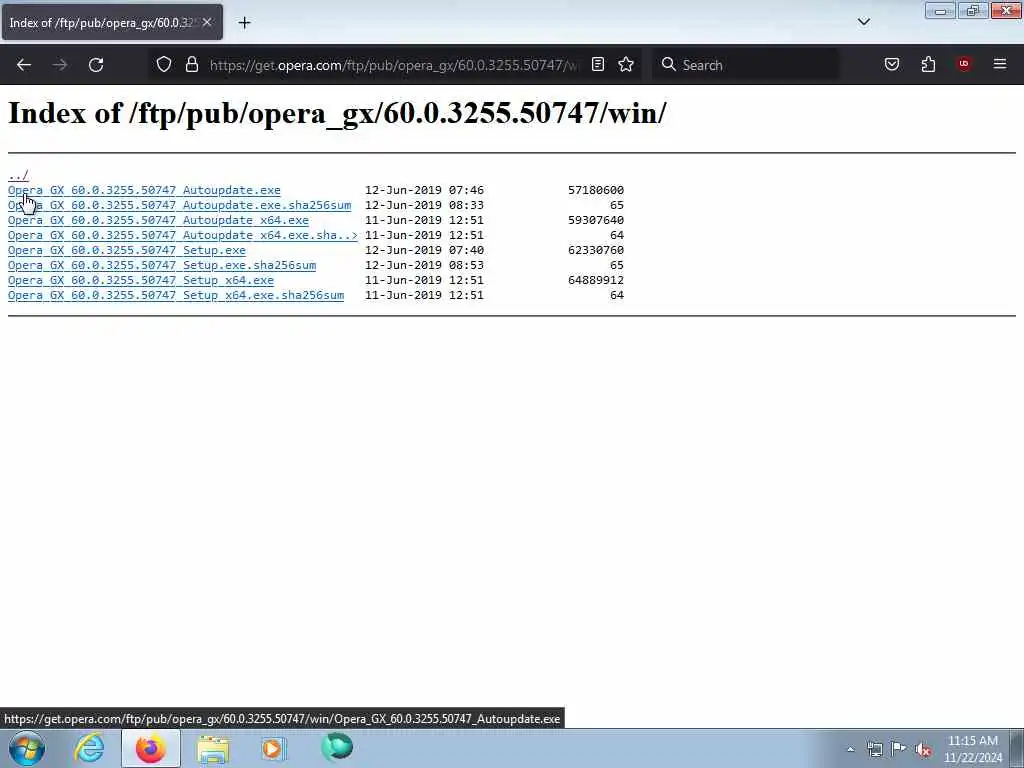Open the teal round taskbar app icon
The height and width of the screenshot is (768, 1024).
tap(337, 748)
